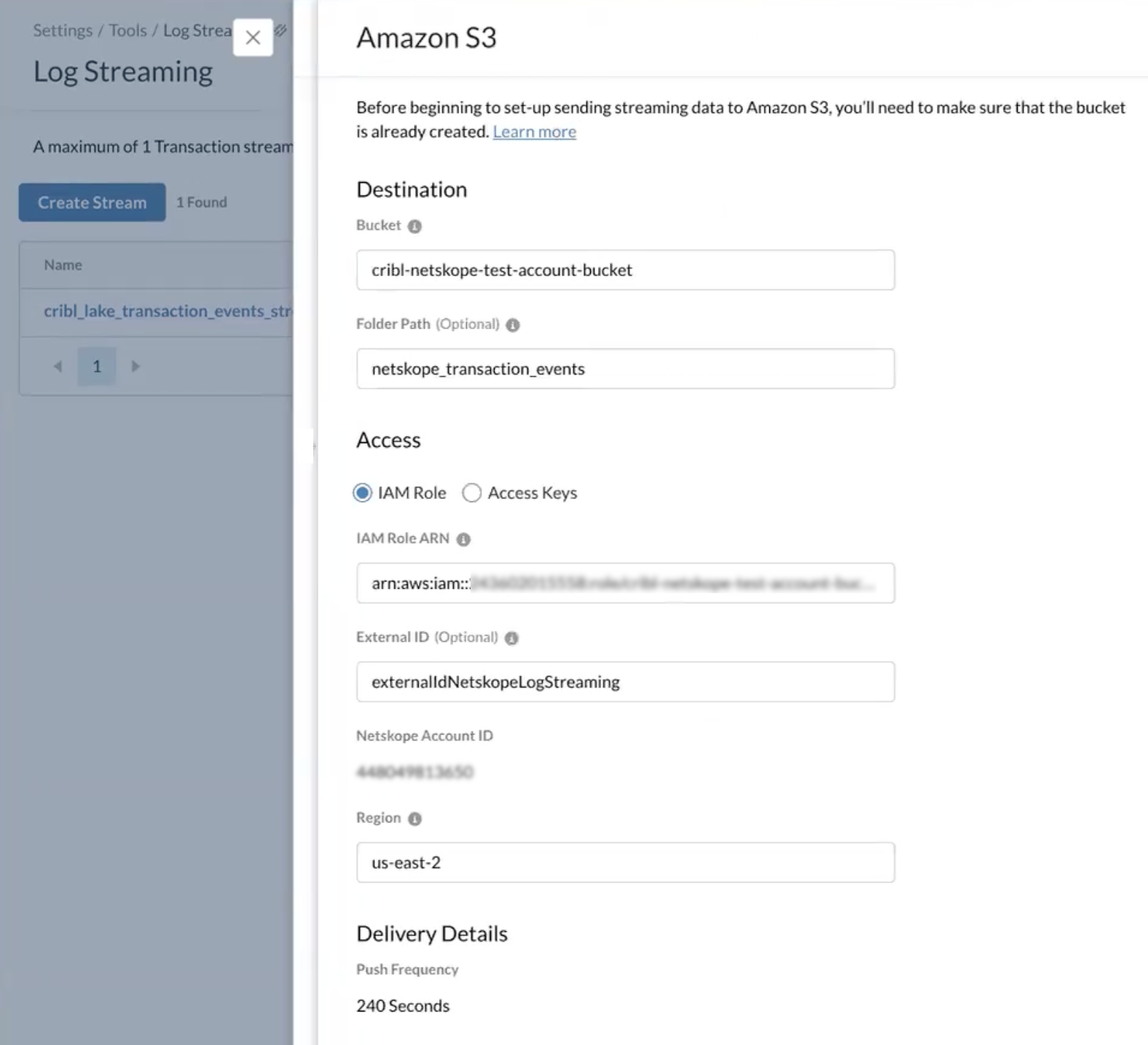The width and height of the screenshot is (1148, 1045).
Task: Select the Access Keys radio option
Action: [x=471, y=493]
